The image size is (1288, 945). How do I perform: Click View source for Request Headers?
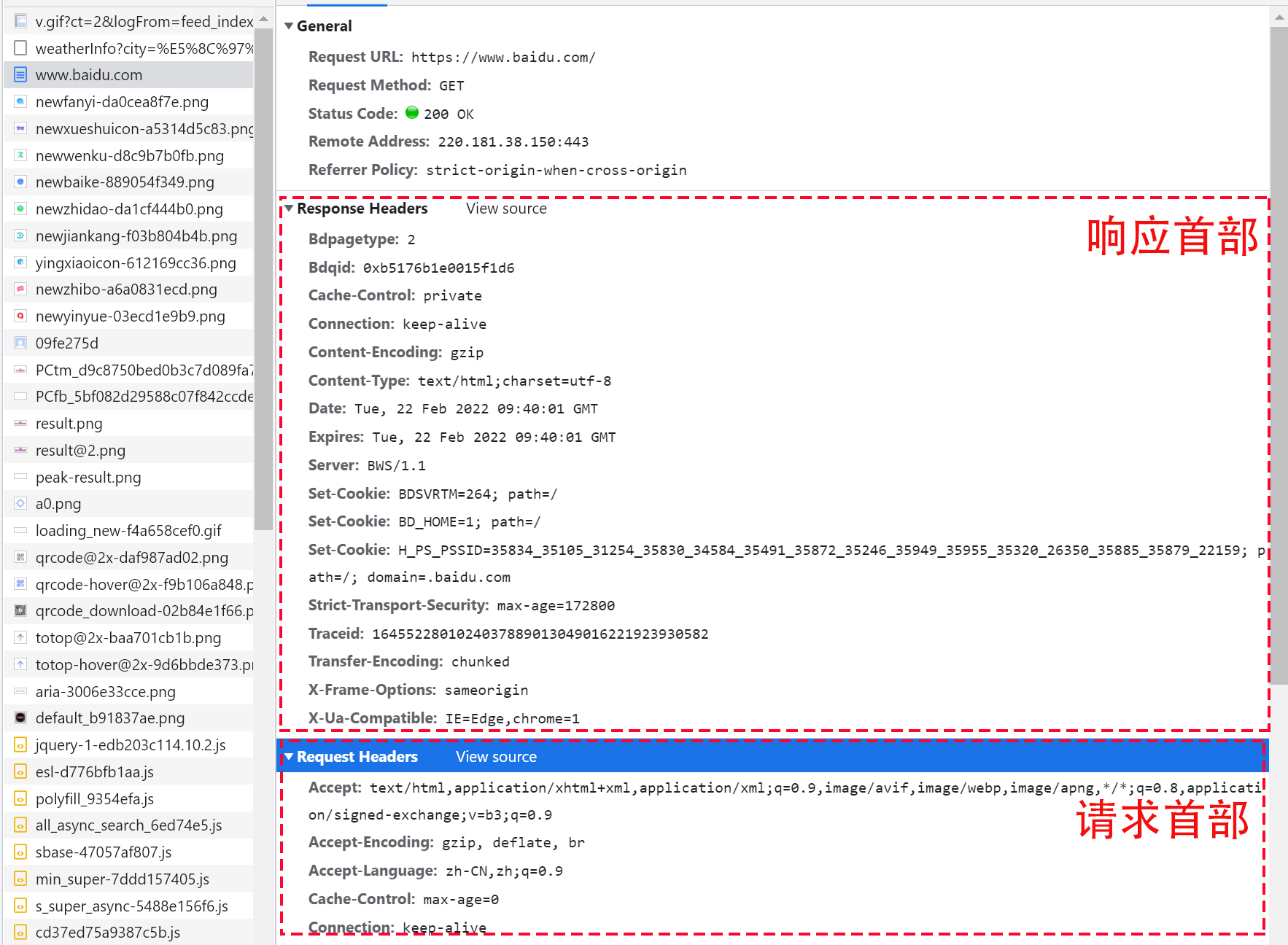tap(496, 757)
